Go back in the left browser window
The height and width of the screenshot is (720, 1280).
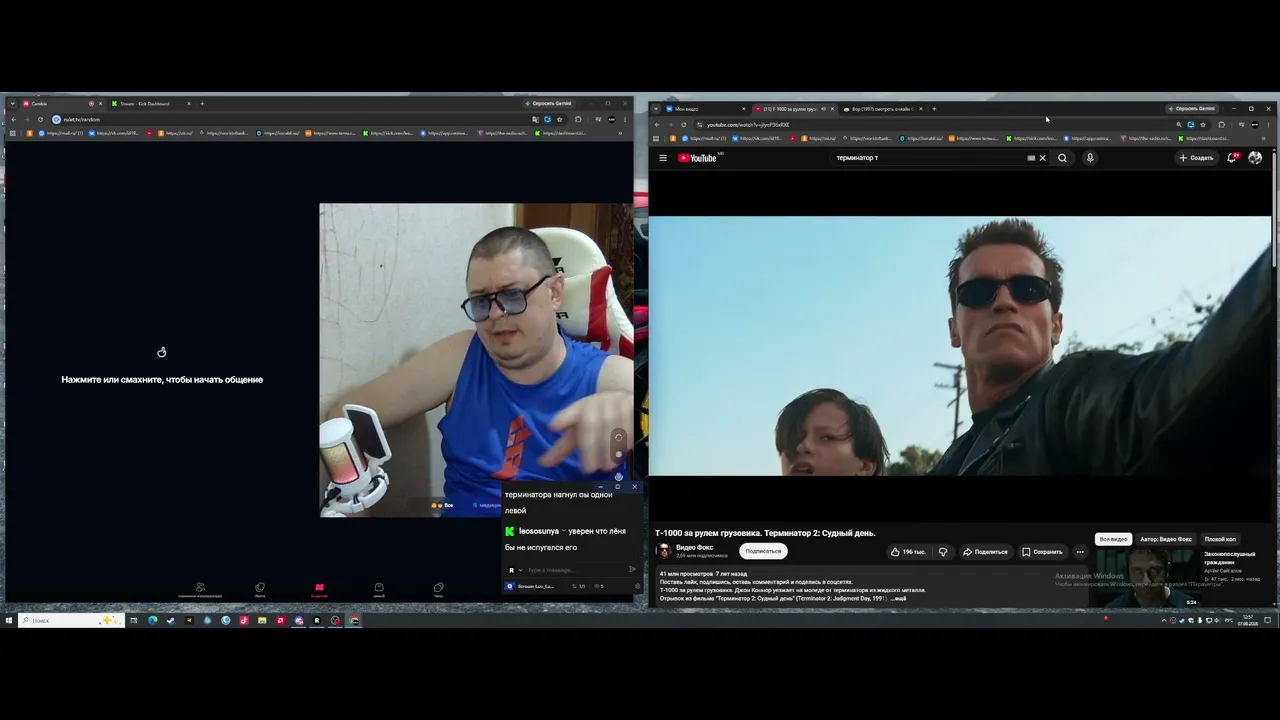(x=14, y=120)
